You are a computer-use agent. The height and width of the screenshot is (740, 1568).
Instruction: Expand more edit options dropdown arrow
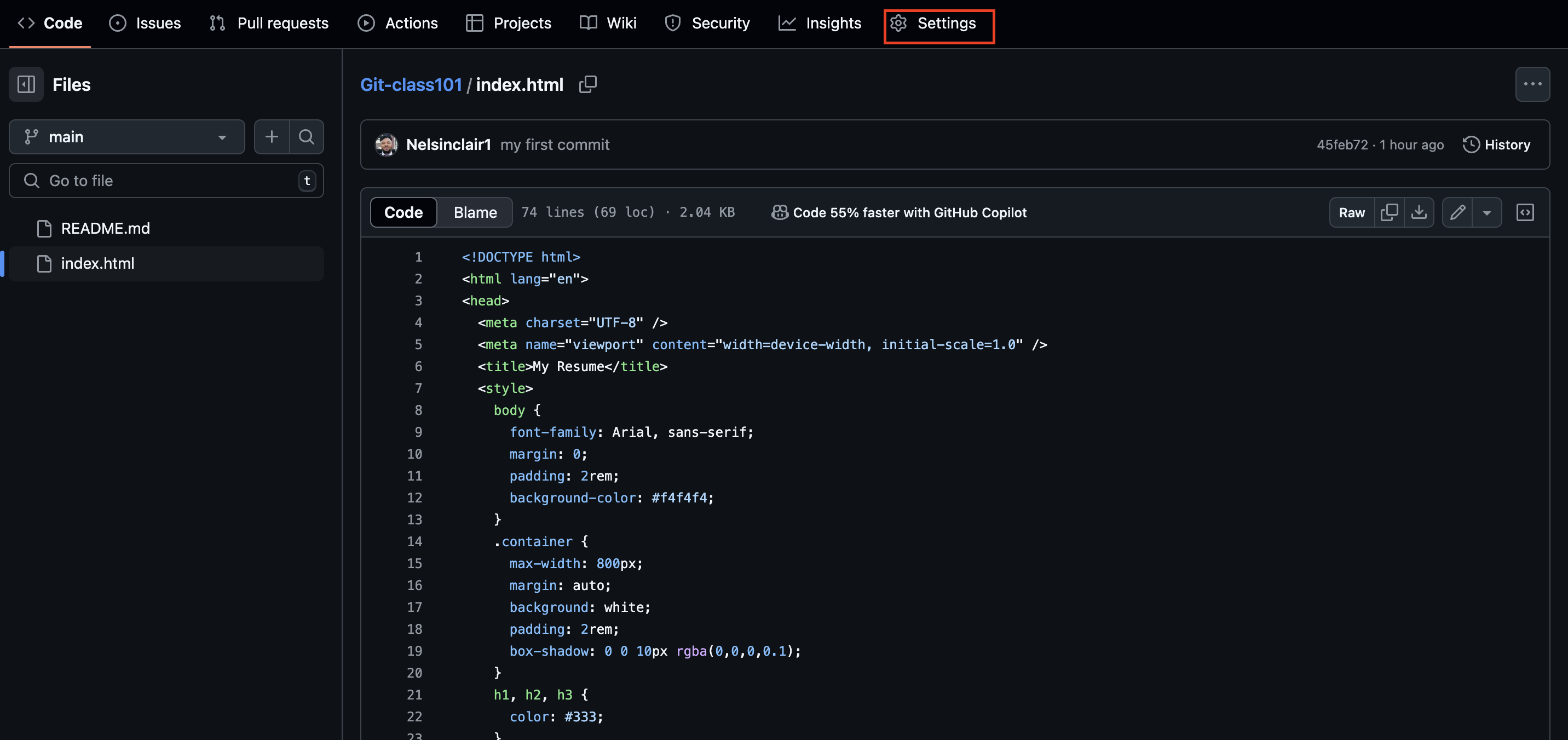[1487, 212]
